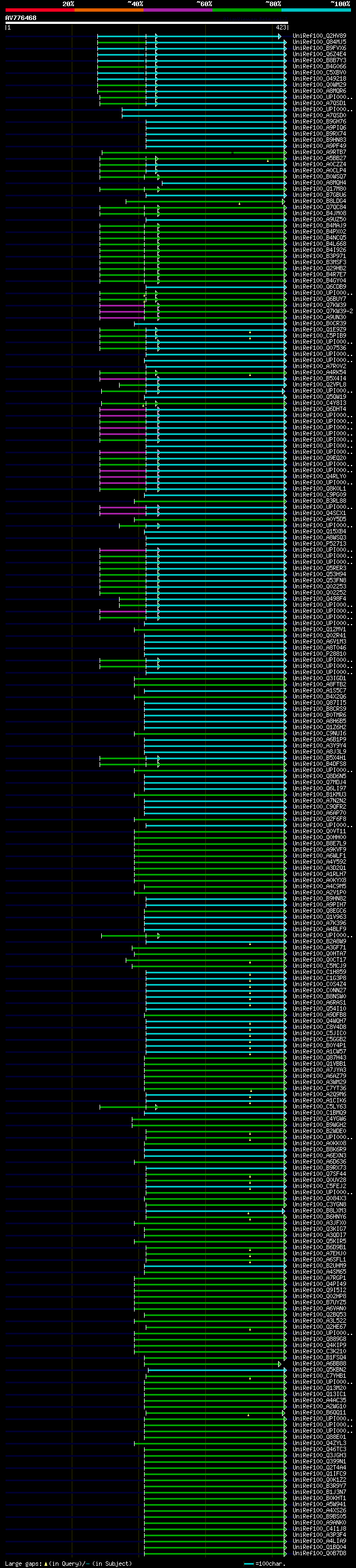Select hit label UniRef100_A9UZ50
356x1568 pixels.
319,219
